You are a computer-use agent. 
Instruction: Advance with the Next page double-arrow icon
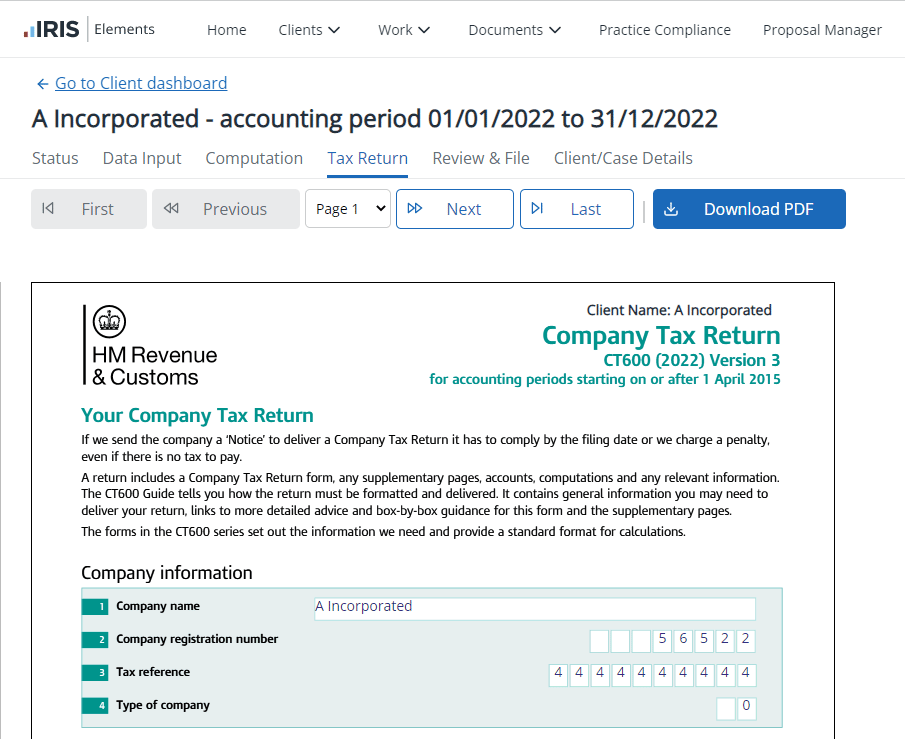pyautogui.click(x=417, y=208)
